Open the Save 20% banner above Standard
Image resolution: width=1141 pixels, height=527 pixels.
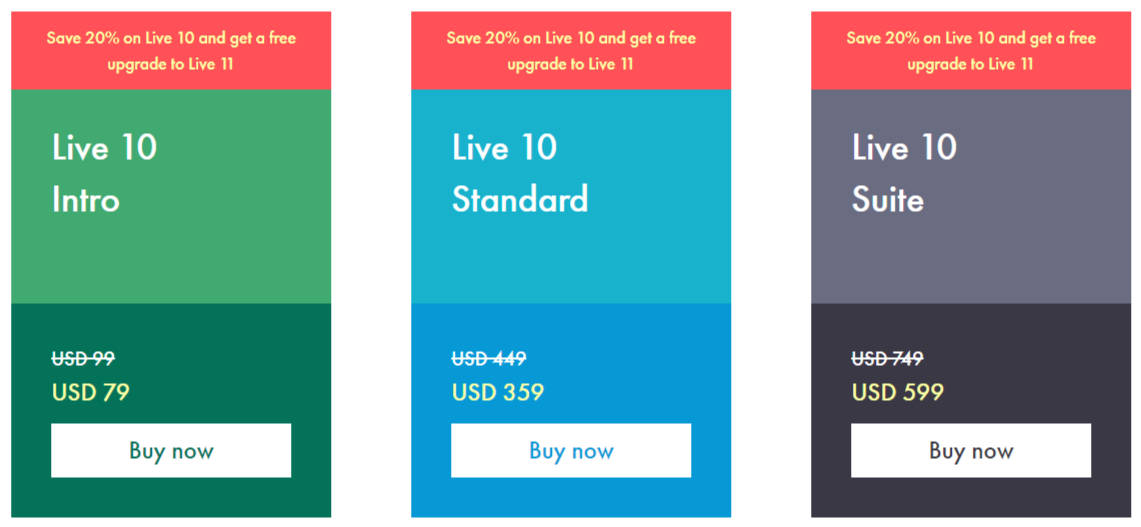pos(571,51)
